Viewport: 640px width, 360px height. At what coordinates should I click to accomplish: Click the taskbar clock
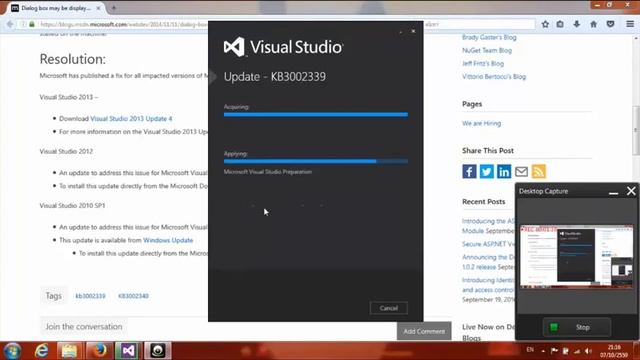tap(614, 351)
